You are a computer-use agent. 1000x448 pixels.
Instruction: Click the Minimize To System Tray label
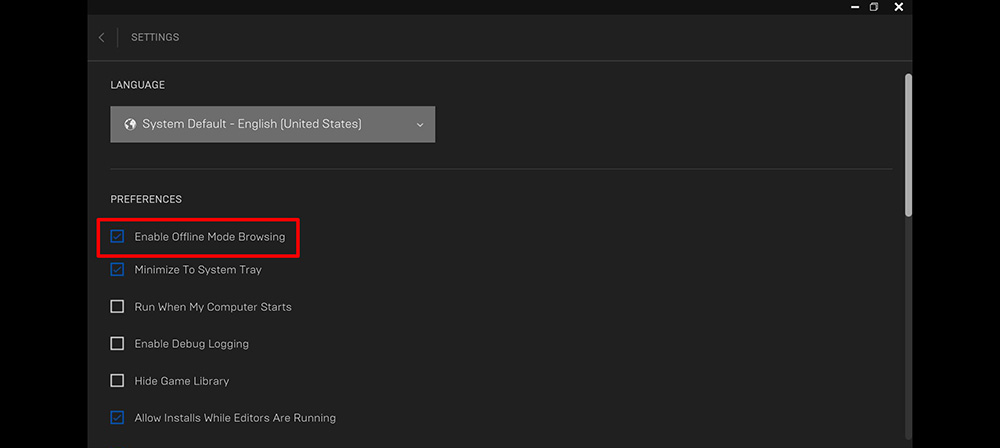coord(198,270)
